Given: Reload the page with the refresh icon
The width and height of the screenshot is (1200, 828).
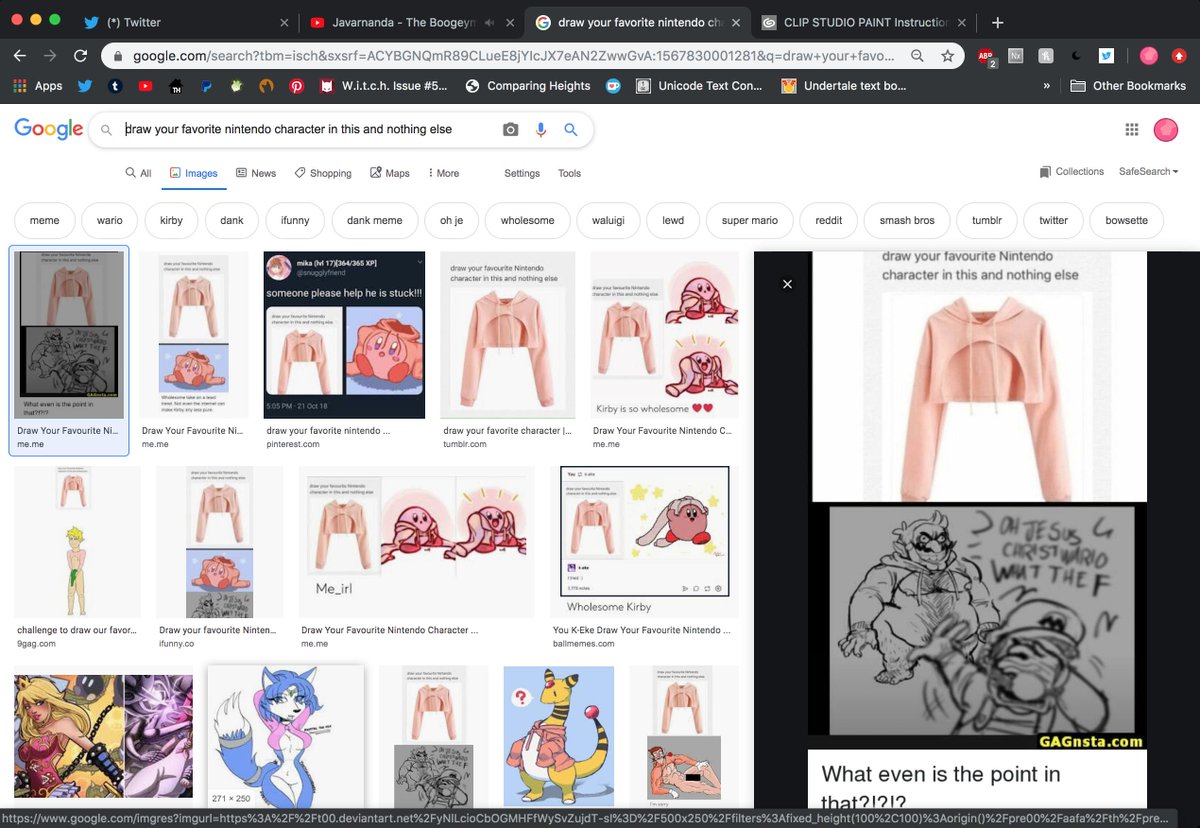Looking at the screenshot, I should [81, 57].
